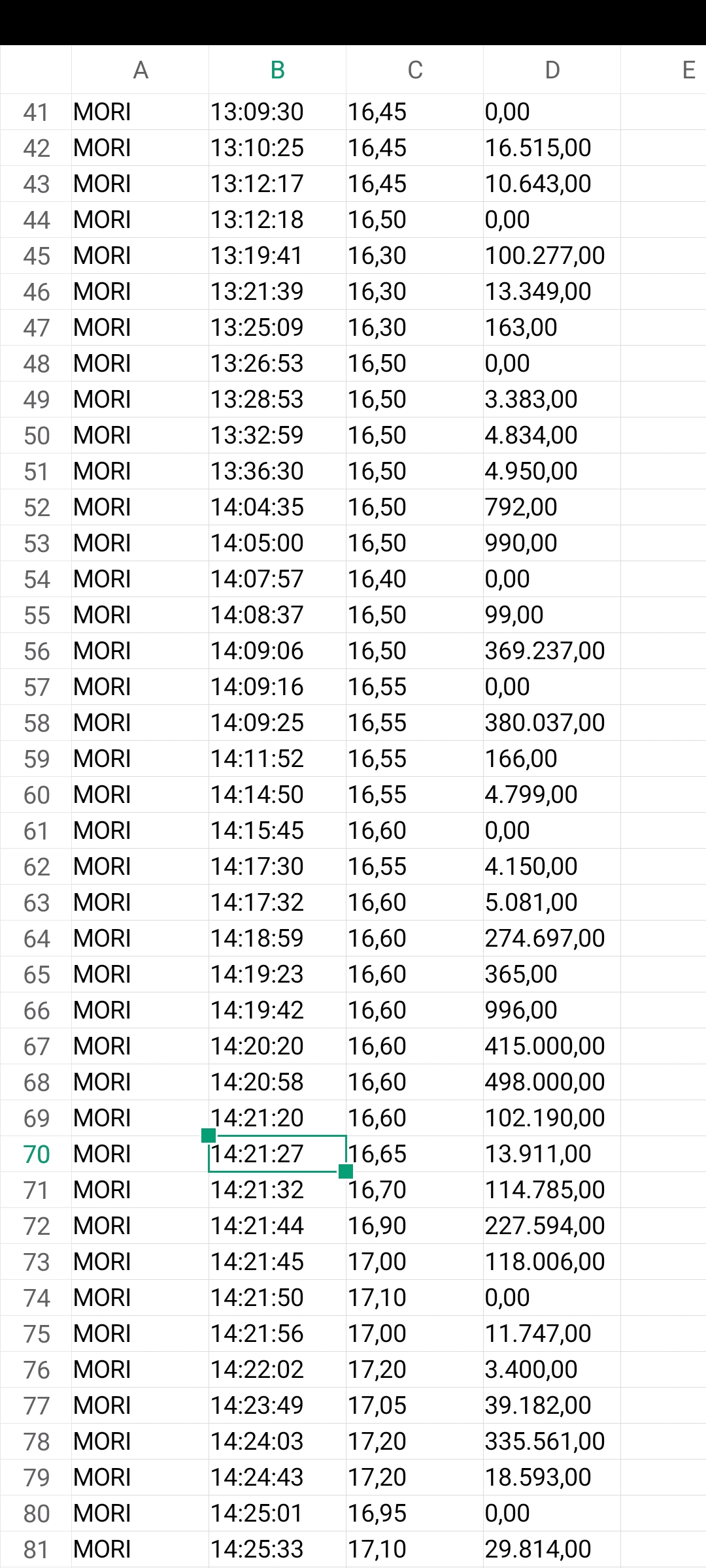Click the top-left selection handle of cell B70

click(209, 1135)
